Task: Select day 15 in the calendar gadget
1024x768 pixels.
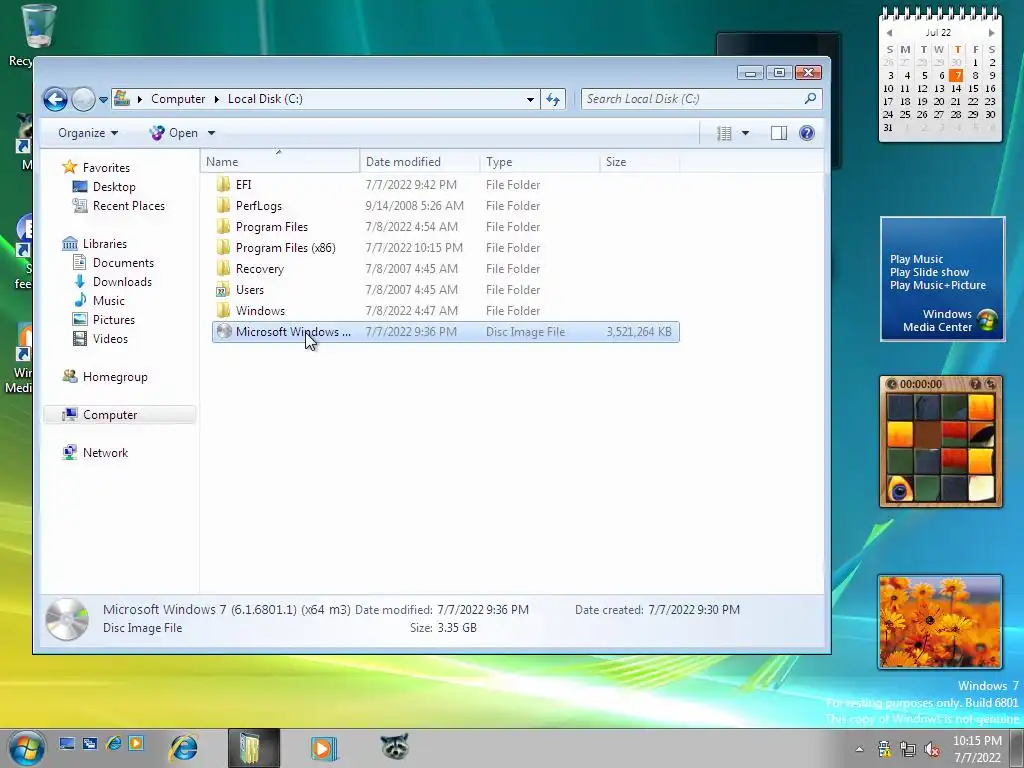Action: click(x=973, y=88)
